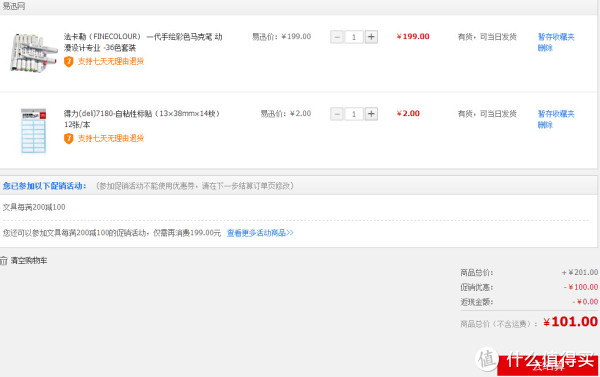Click the ¥101.00 final total amount

pos(571,322)
